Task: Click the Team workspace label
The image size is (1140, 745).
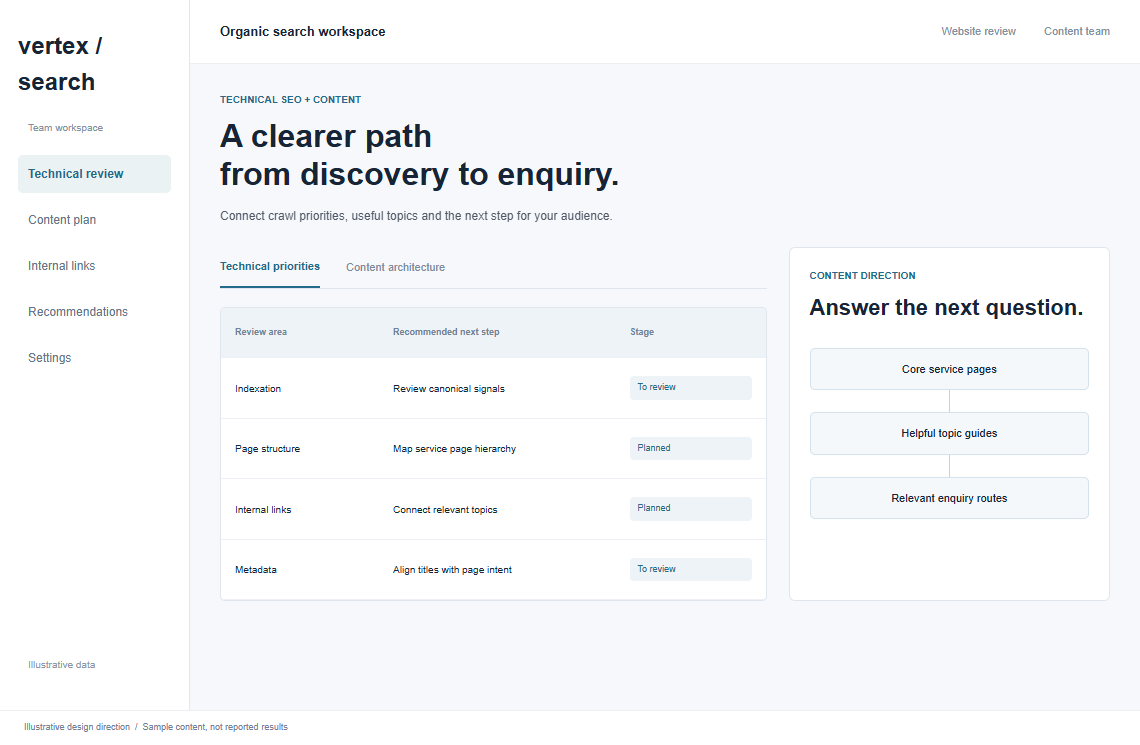Action: click(65, 128)
